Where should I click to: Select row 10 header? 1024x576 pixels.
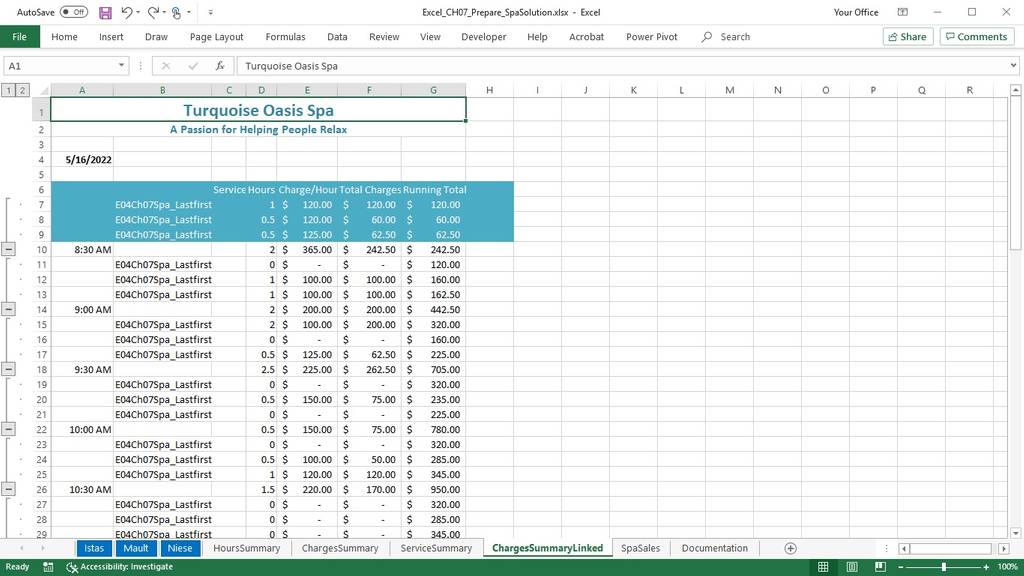point(41,249)
